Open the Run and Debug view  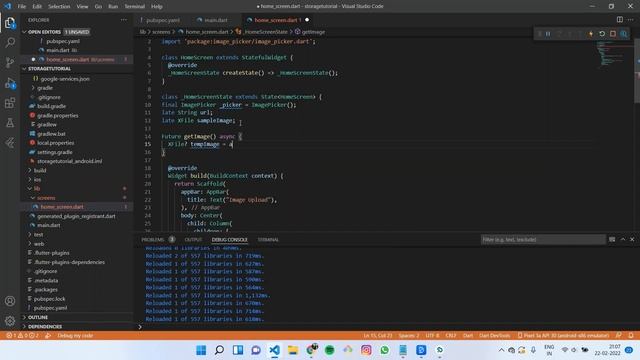[x=10, y=83]
